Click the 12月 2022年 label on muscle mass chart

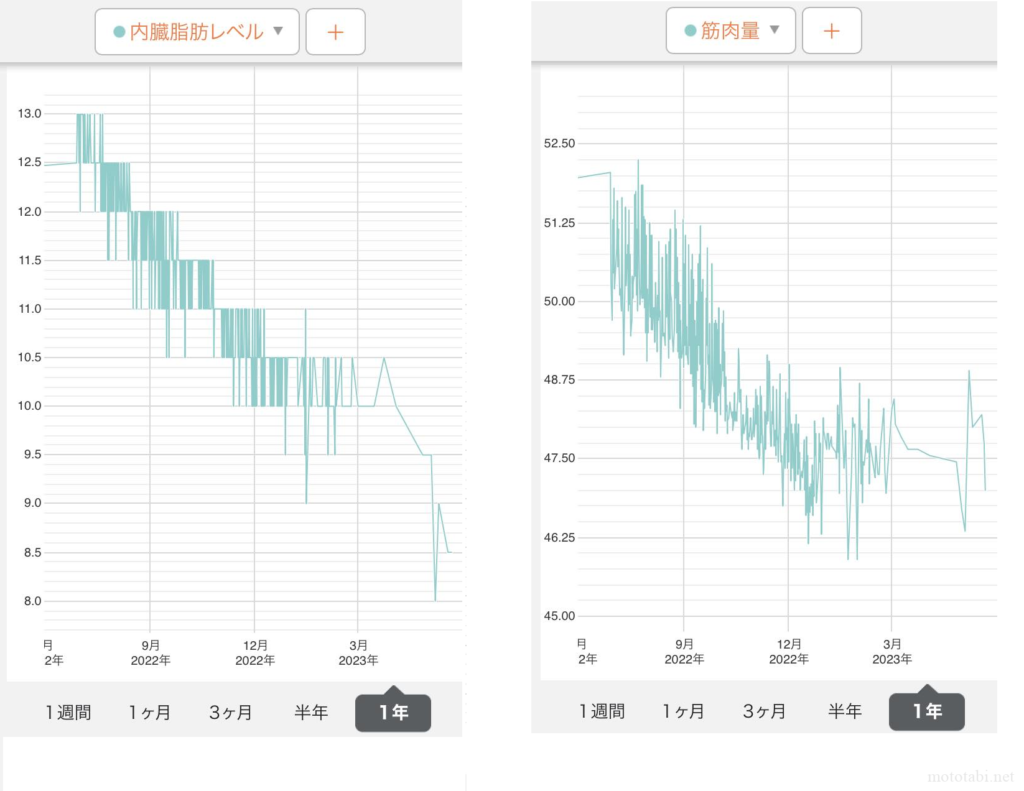coord(789,651)
